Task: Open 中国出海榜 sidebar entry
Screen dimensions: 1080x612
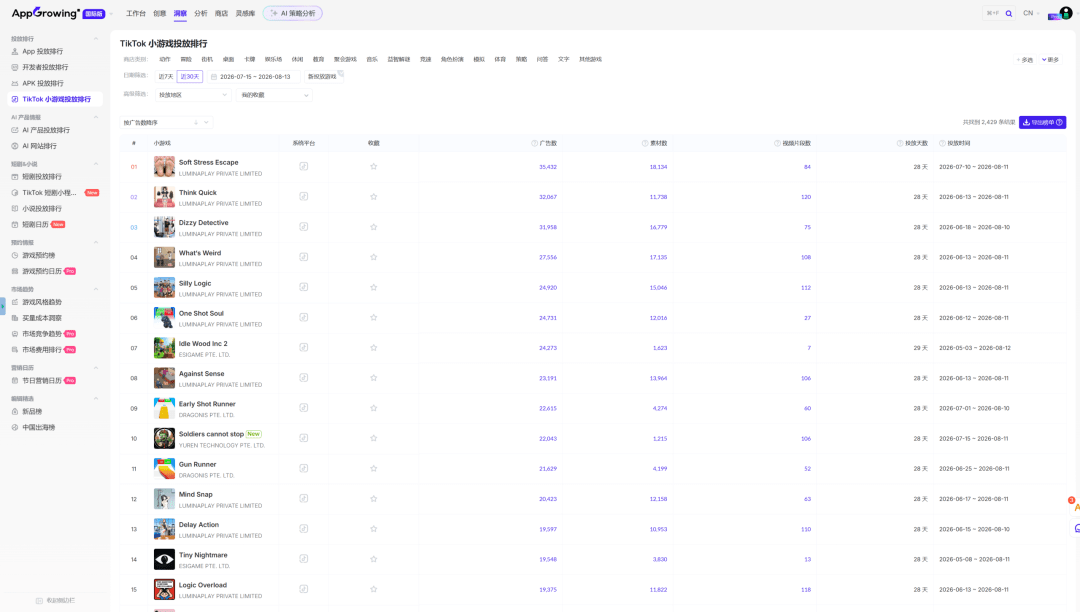Action: pos(39,428)
